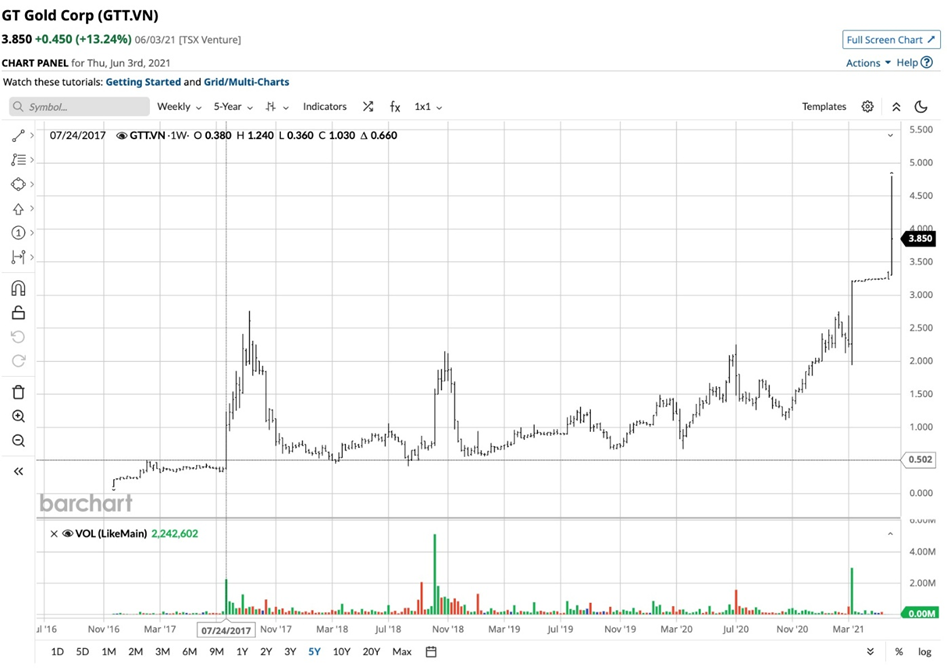Zoom in with the magnifier plus icon

click(18, 417)
